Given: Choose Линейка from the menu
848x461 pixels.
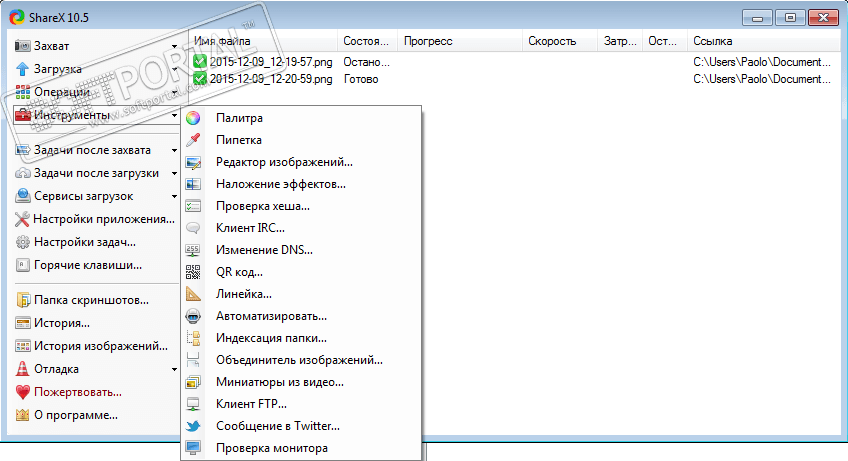Looking at the screenshot, I should coord(301,294).
